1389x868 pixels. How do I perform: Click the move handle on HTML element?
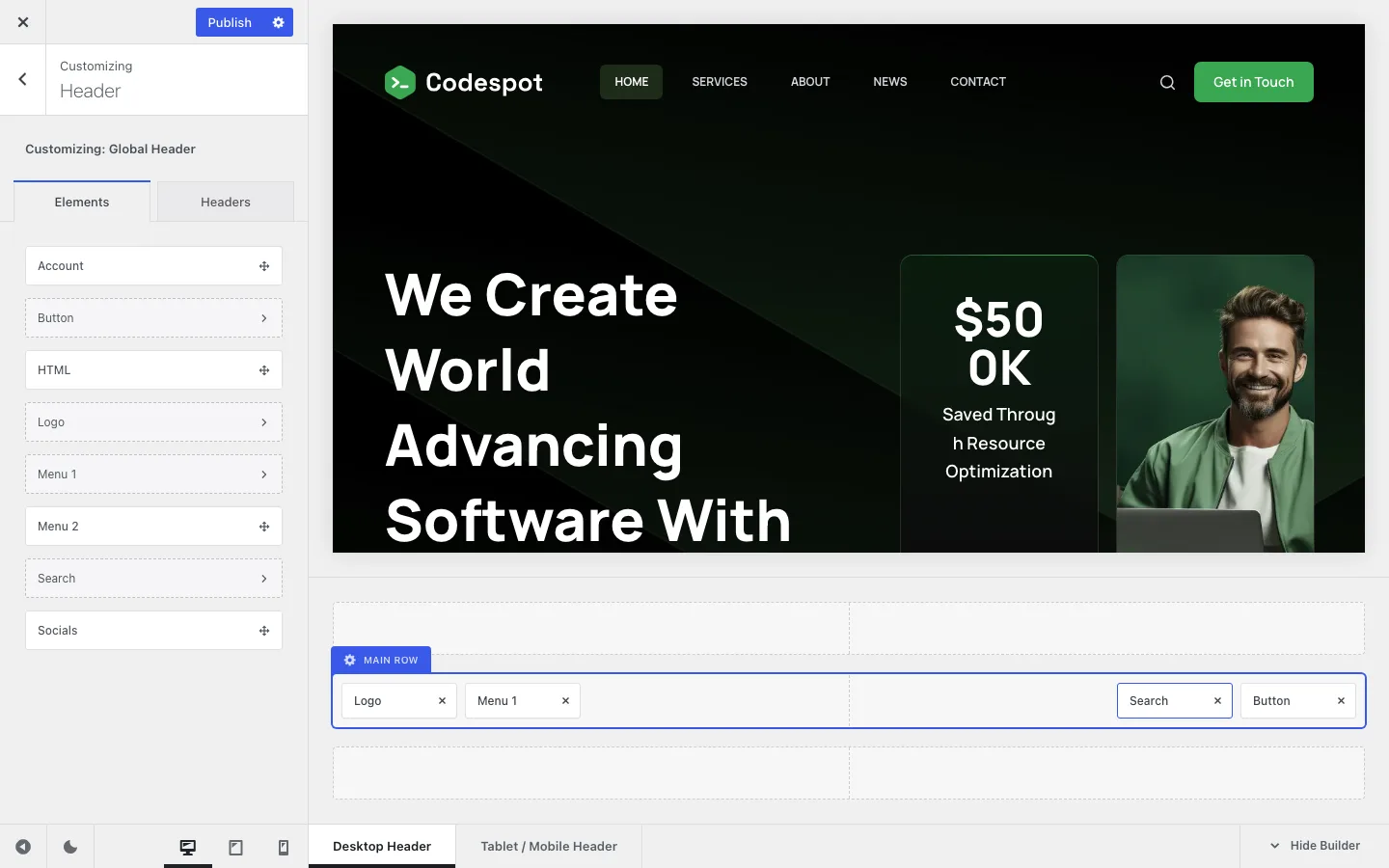[264, 370]
